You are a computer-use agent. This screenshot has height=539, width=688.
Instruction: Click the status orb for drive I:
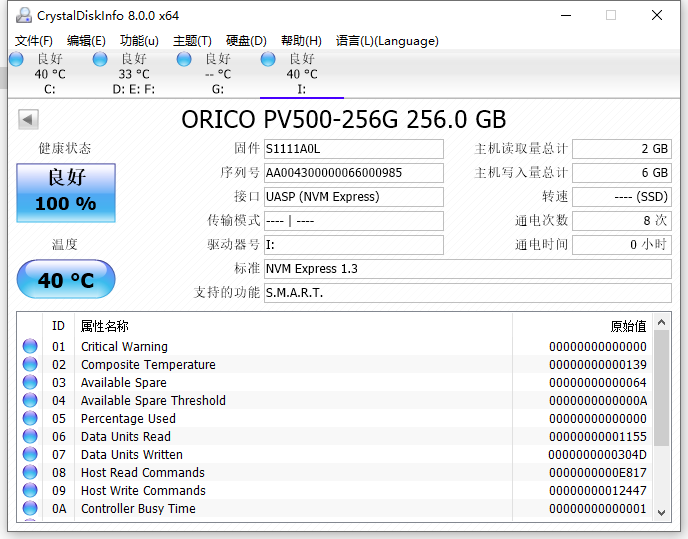(268, 59)
